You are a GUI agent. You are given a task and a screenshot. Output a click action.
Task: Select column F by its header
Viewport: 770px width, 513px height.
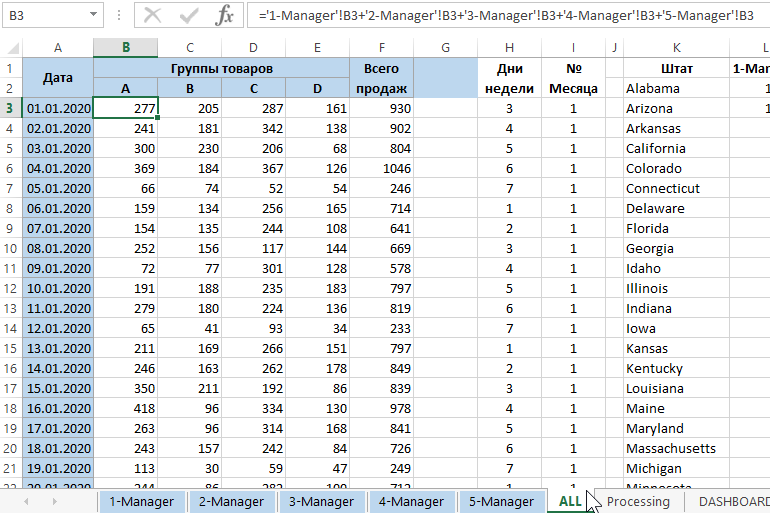381,48
